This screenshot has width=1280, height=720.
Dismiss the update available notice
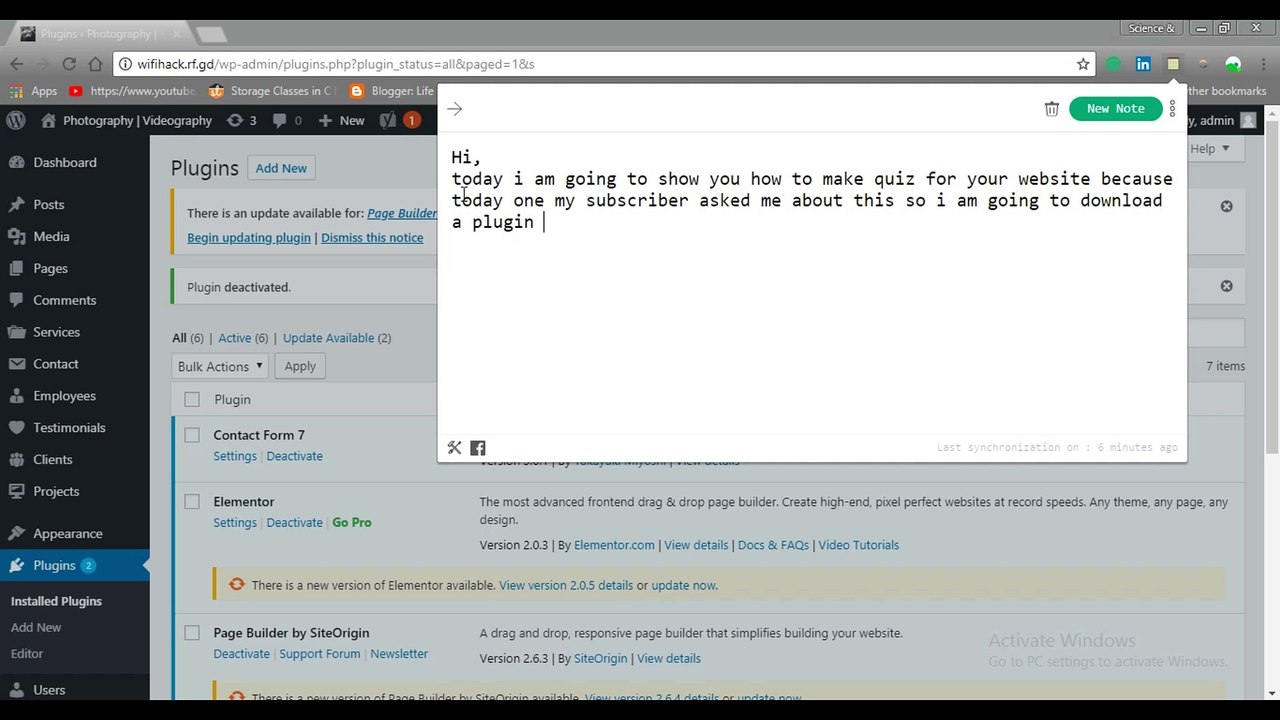(x=1226, y=206)
